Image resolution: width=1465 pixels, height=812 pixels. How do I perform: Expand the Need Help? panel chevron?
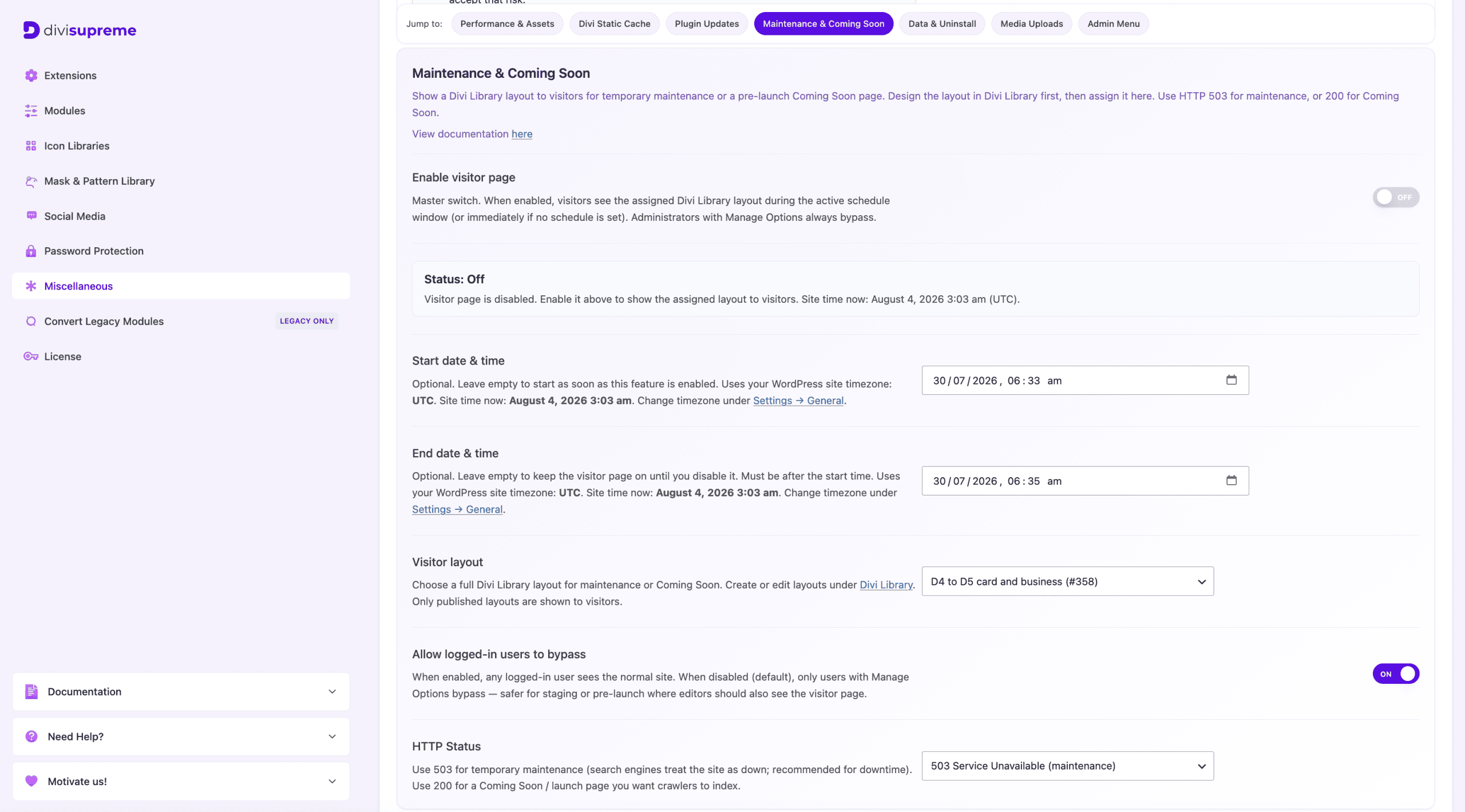tap(332, 736)
